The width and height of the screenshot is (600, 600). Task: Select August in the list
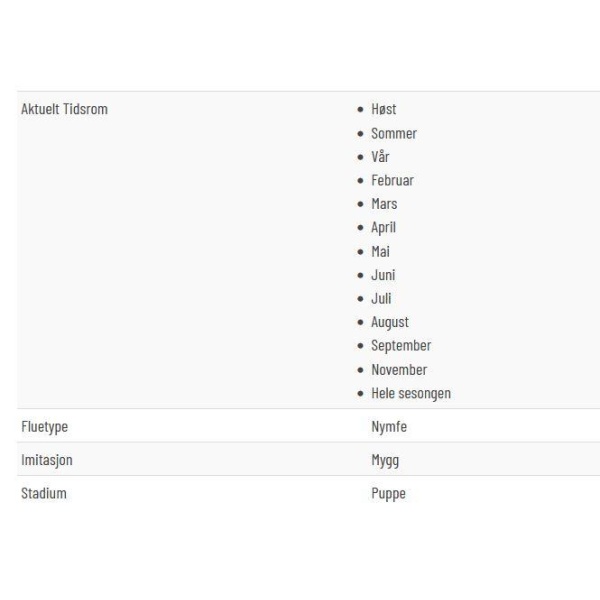click(x=390, y=322)
